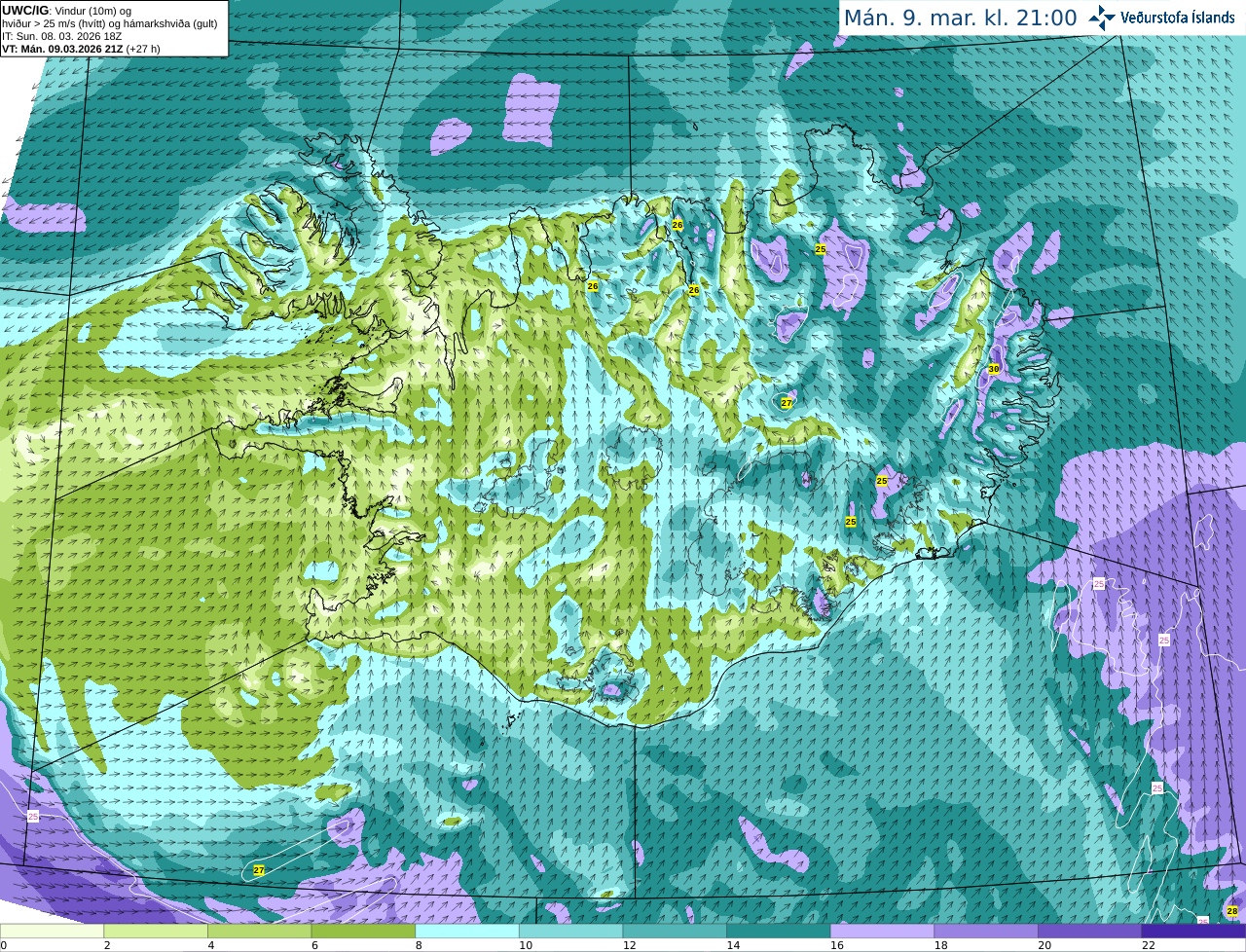Pick the 16–18 m/s light purple swatch
1246x952 pixels.
pos(883,931)
